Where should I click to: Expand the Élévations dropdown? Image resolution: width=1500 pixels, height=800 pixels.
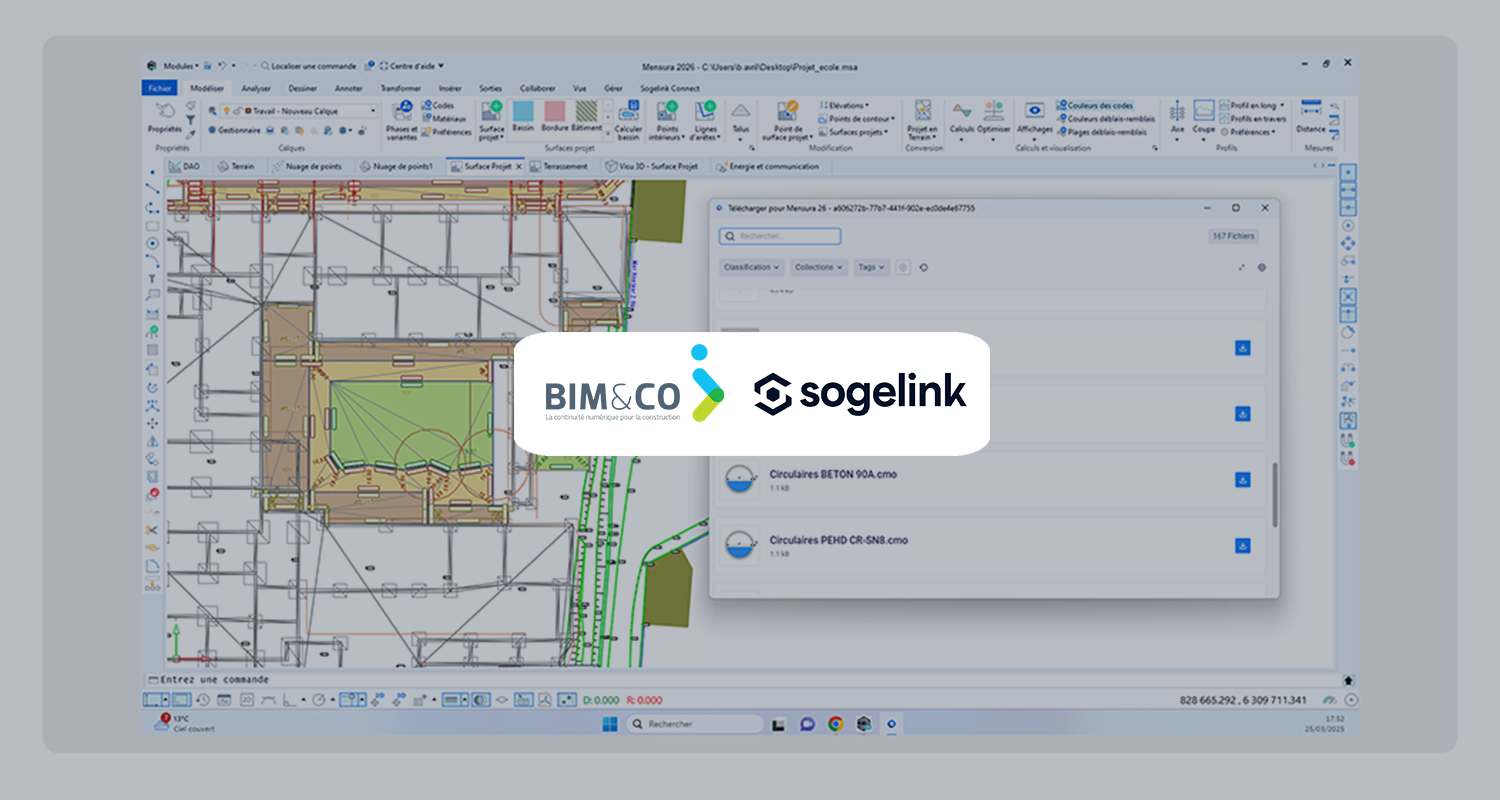tap(843, 105)
